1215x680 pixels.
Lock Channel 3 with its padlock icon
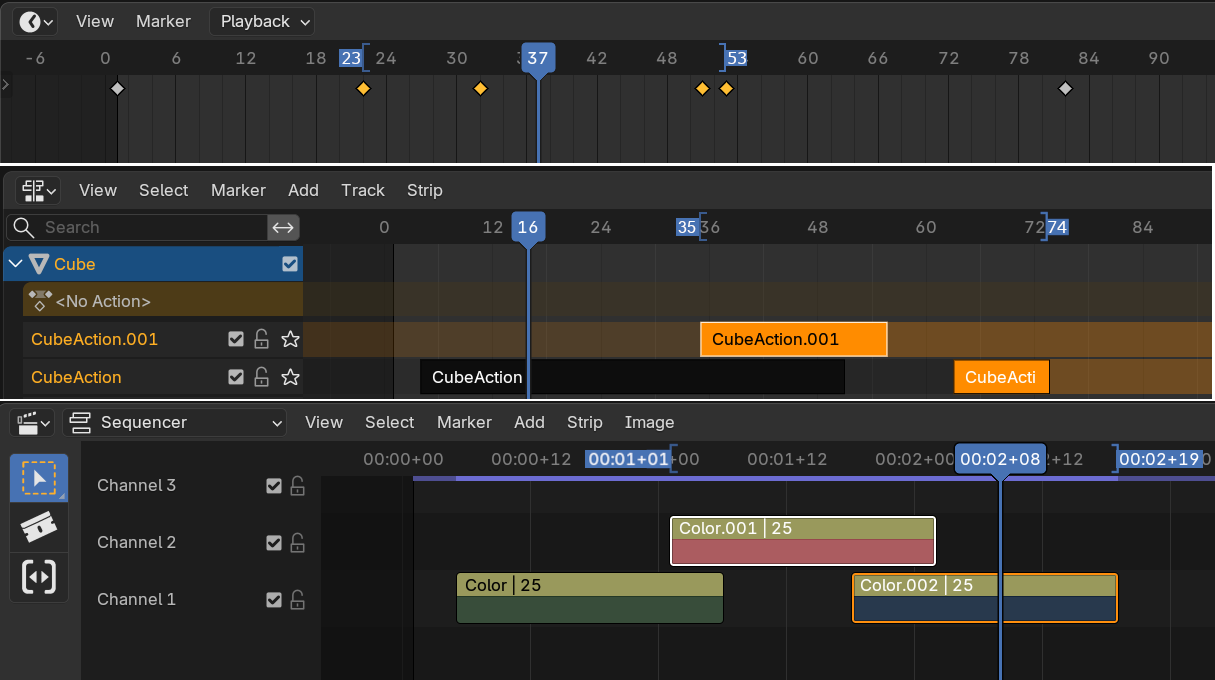pos(297,486)
